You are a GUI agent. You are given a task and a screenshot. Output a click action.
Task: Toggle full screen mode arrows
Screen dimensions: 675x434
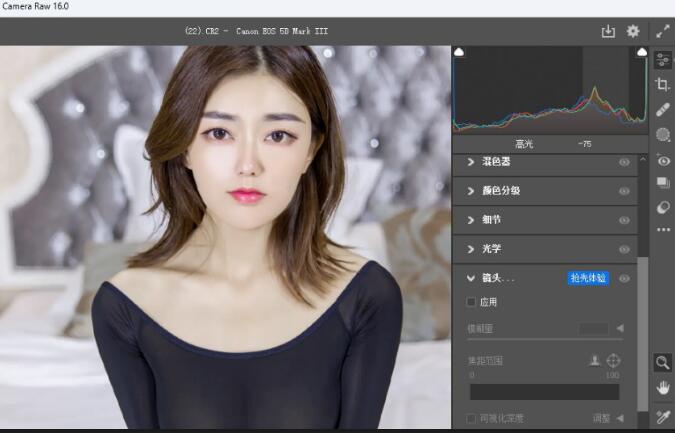(663, 31)
